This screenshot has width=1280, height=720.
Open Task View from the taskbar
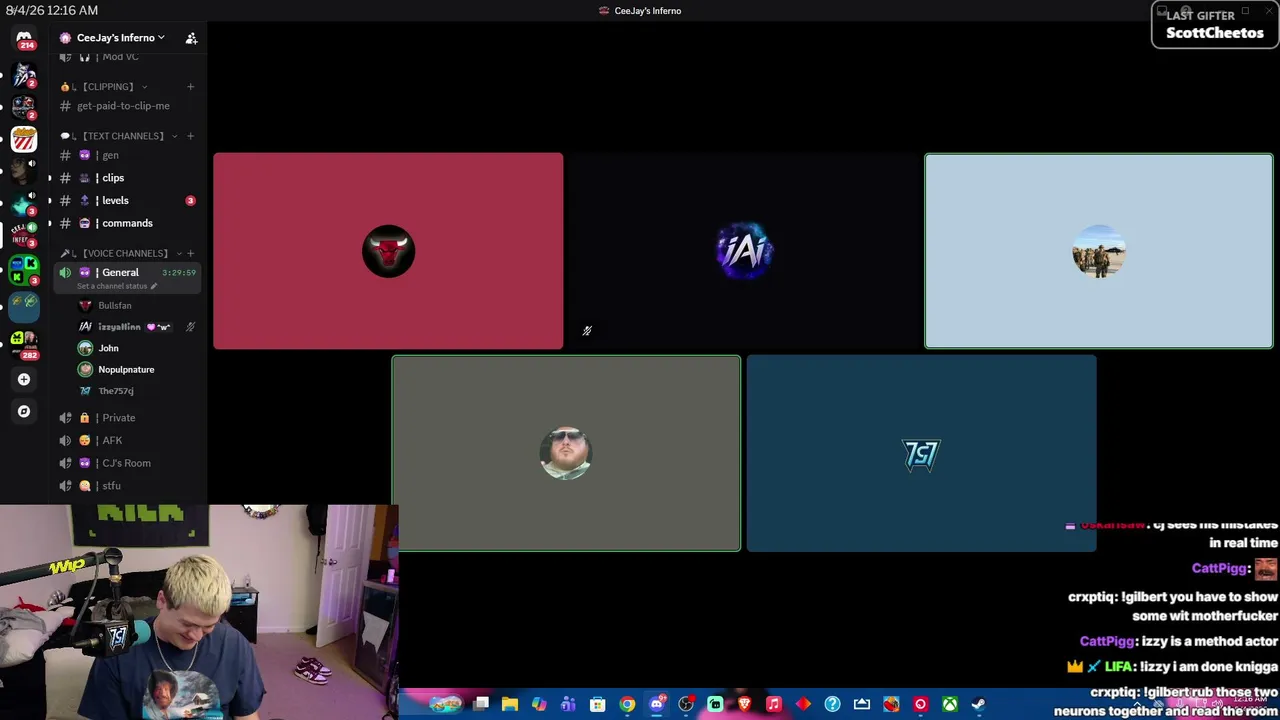pyautogui.click(x=481, y=705)
